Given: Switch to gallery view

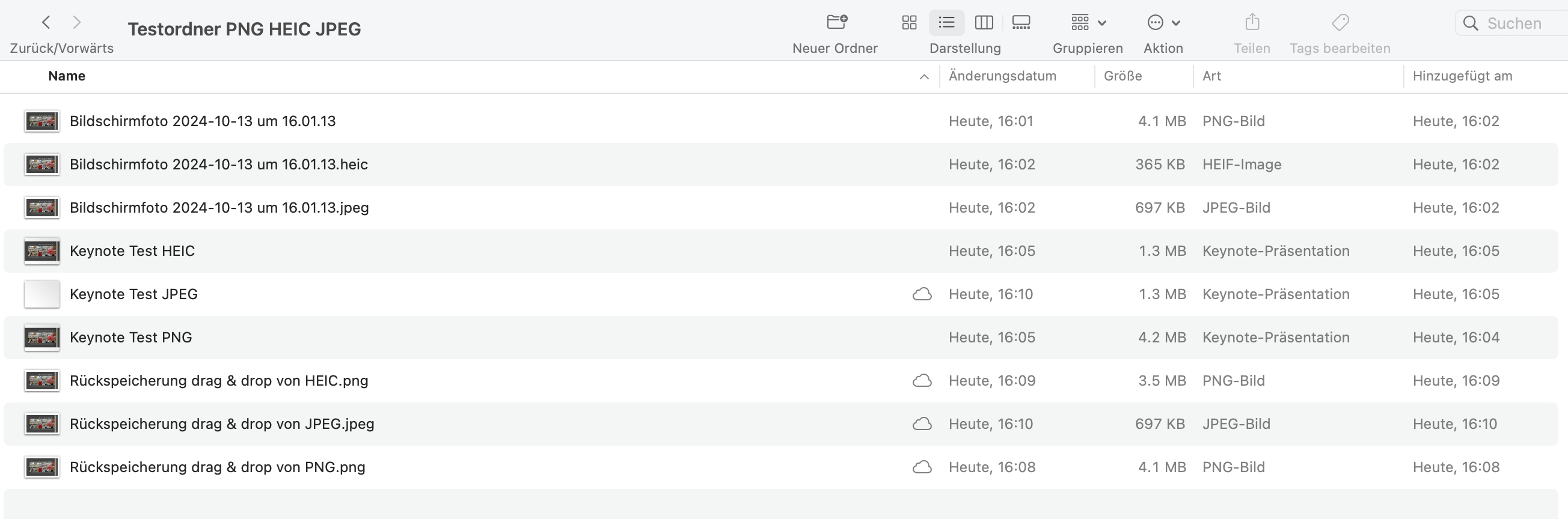Looking at the screenshot, I should pyautogui.click(x=1021, y=22).
